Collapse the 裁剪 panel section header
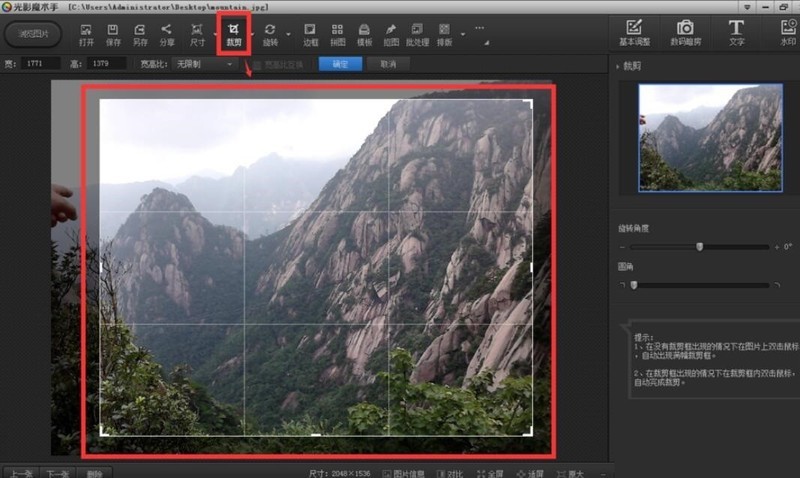This screenshot has height=478, width=800. click(x=632, y=66)
